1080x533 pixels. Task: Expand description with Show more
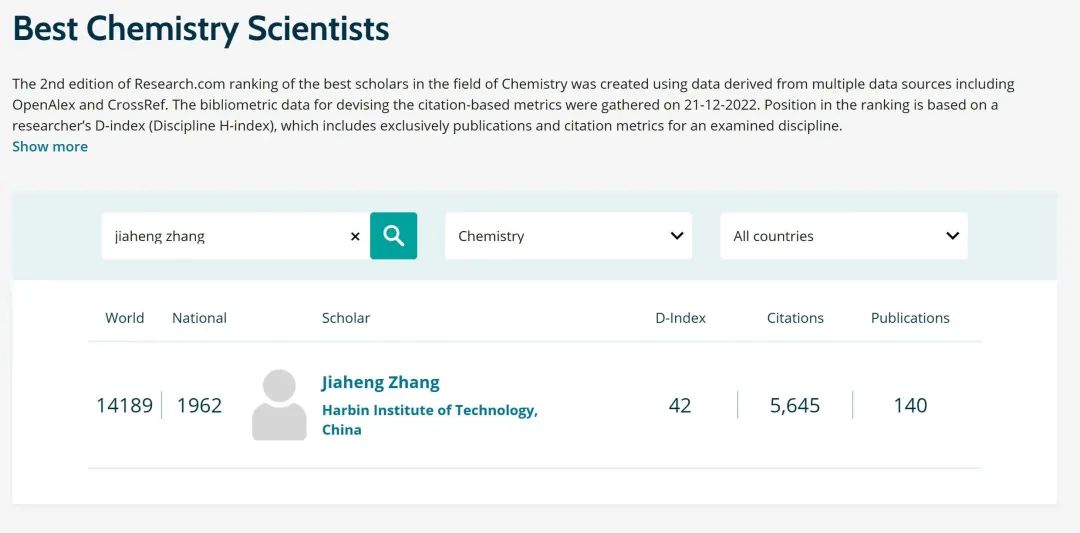(50, 147)
